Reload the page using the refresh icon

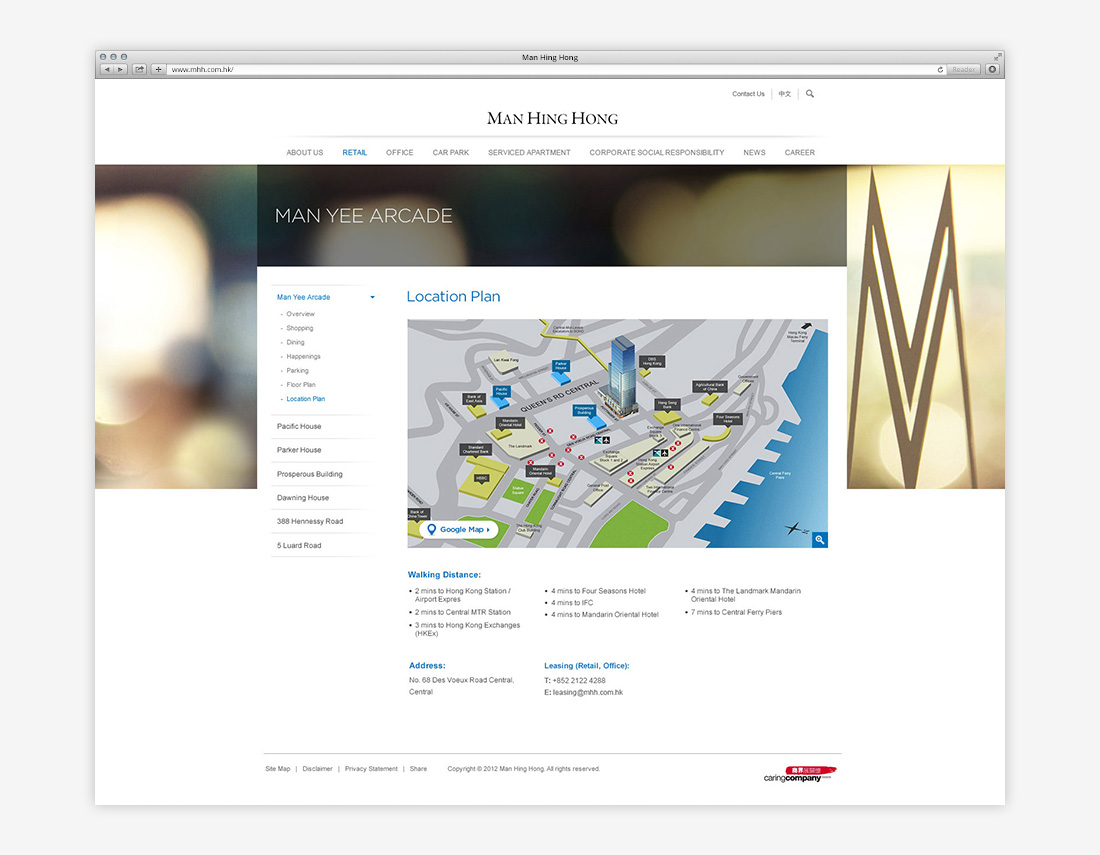click(940, 70)
